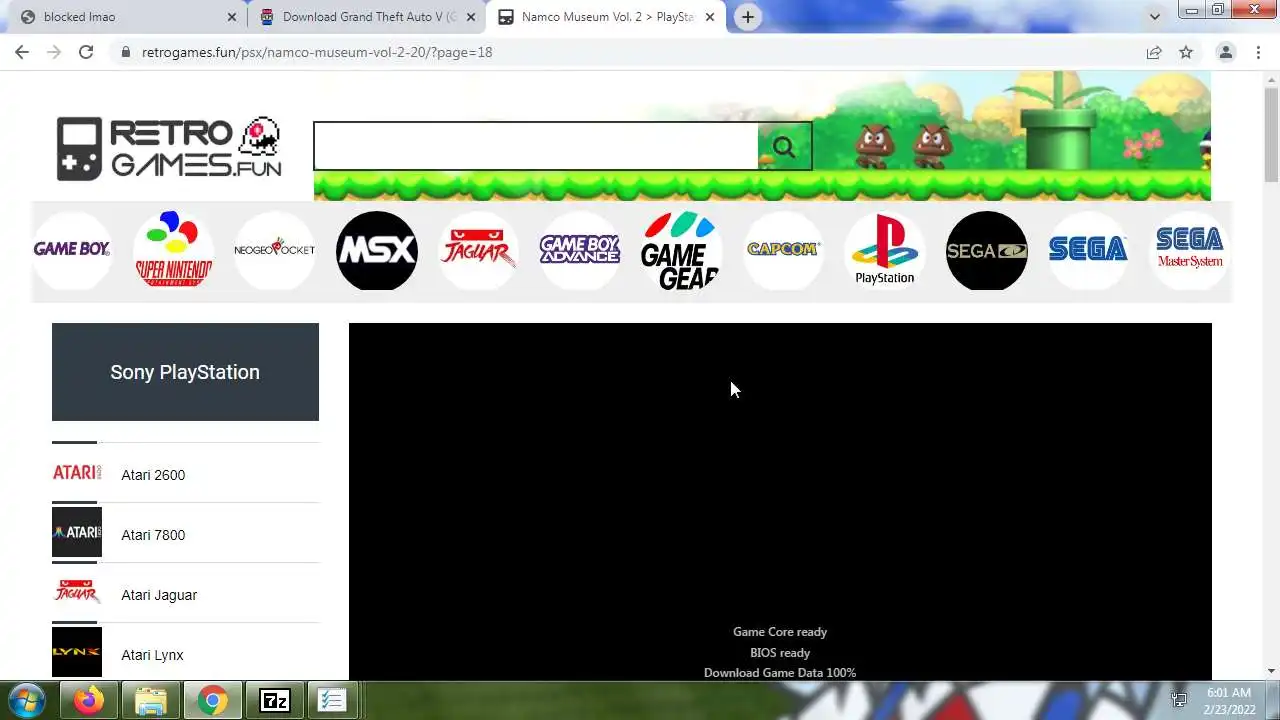1280x720 pixels.
Task: Switch to the Download Grand Theft Auto V tab
Action: click(x=368, y=17)
